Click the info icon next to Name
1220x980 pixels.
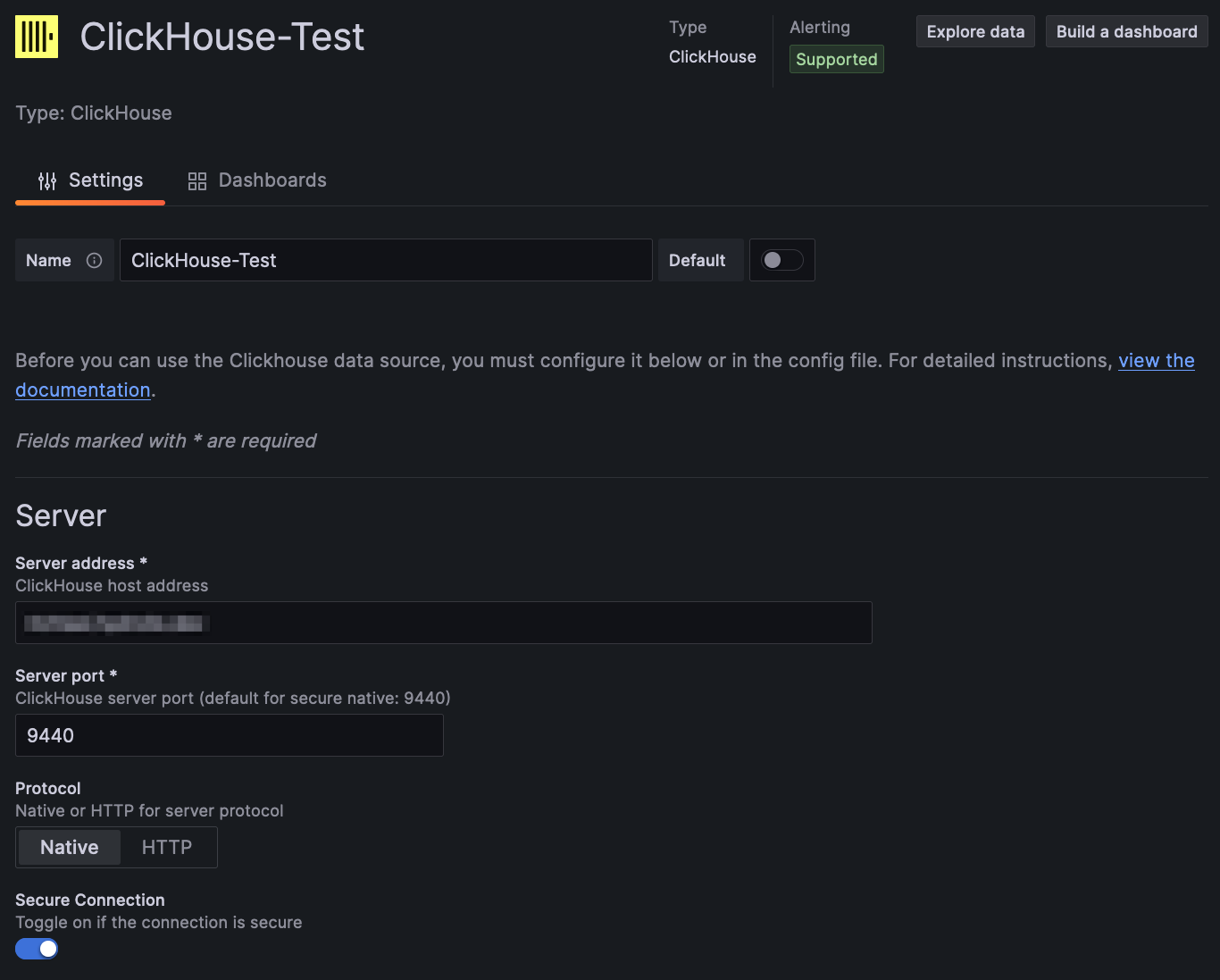(94, 260)
